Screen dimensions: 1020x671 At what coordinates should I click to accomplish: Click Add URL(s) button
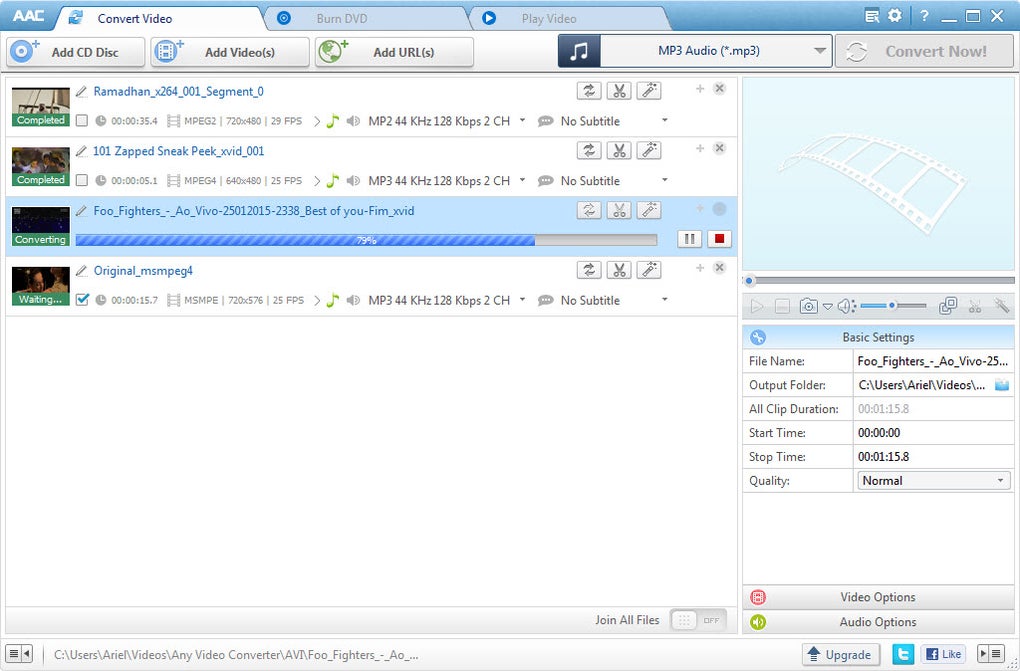click(x=394, y=52)
